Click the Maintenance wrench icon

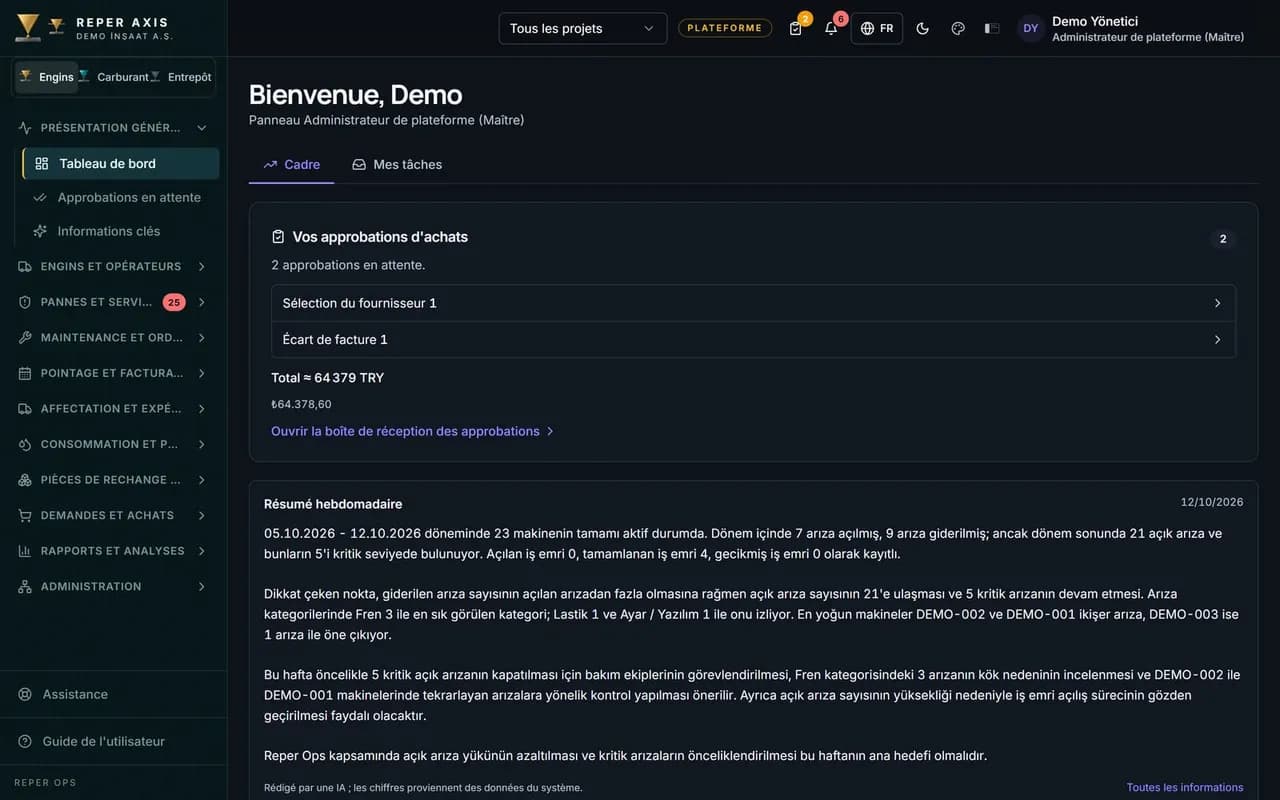coord(25,338)
